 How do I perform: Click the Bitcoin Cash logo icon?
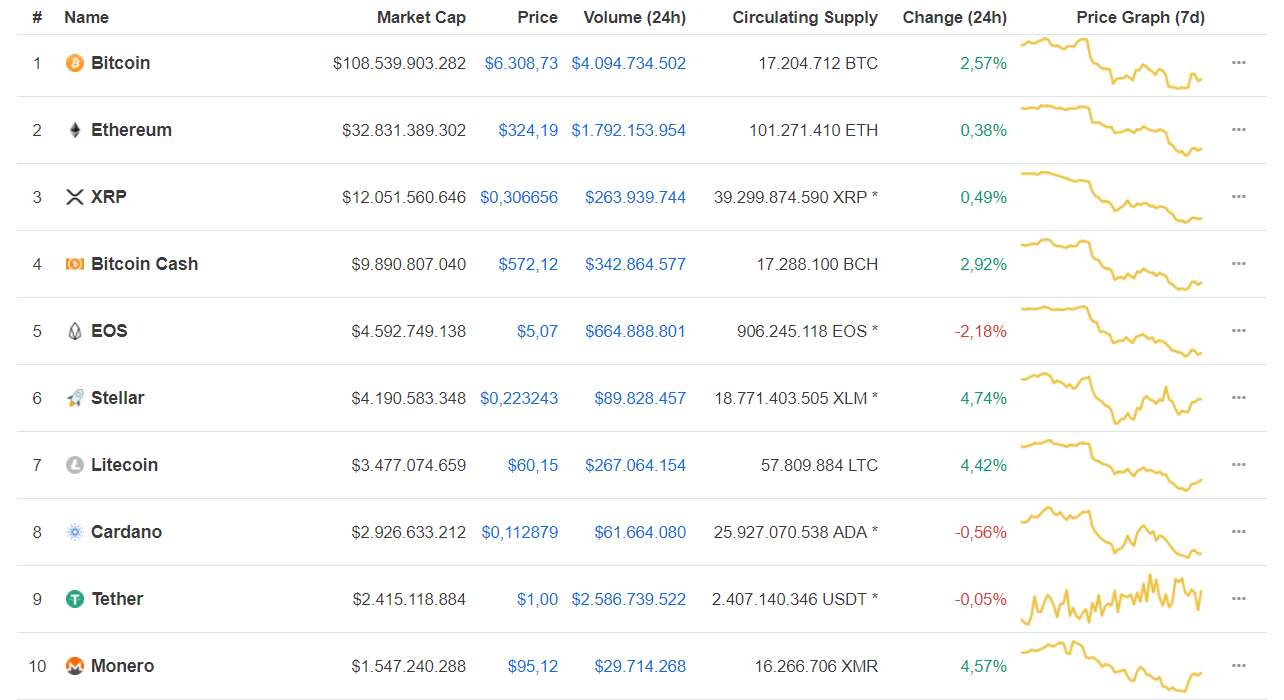pos(74,263)
